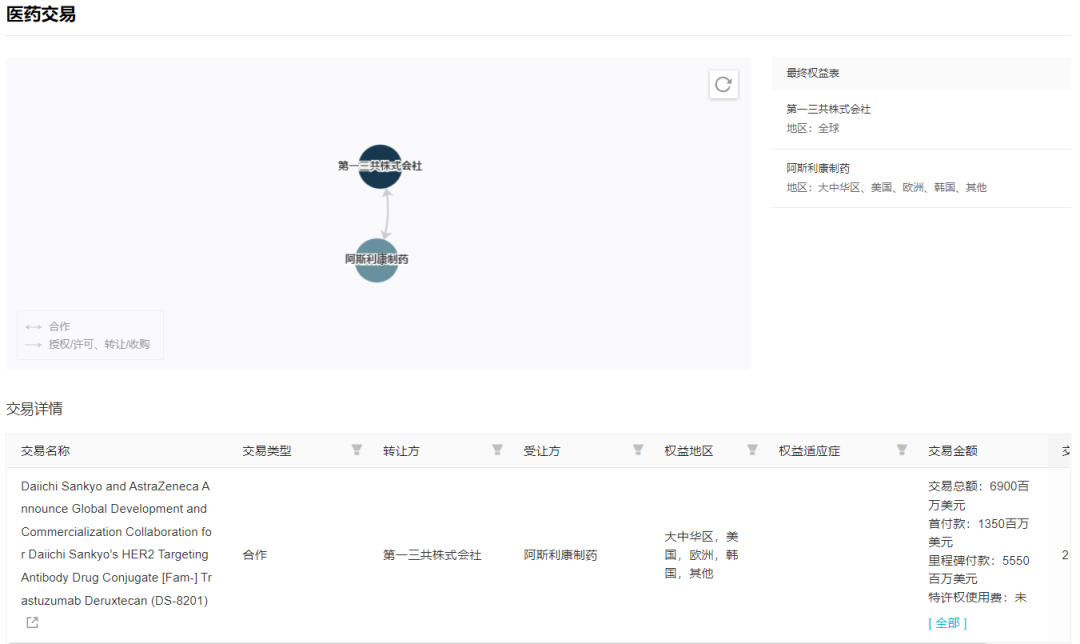
Task: Open the 受让方 column filter
Action: coord(638,450)
